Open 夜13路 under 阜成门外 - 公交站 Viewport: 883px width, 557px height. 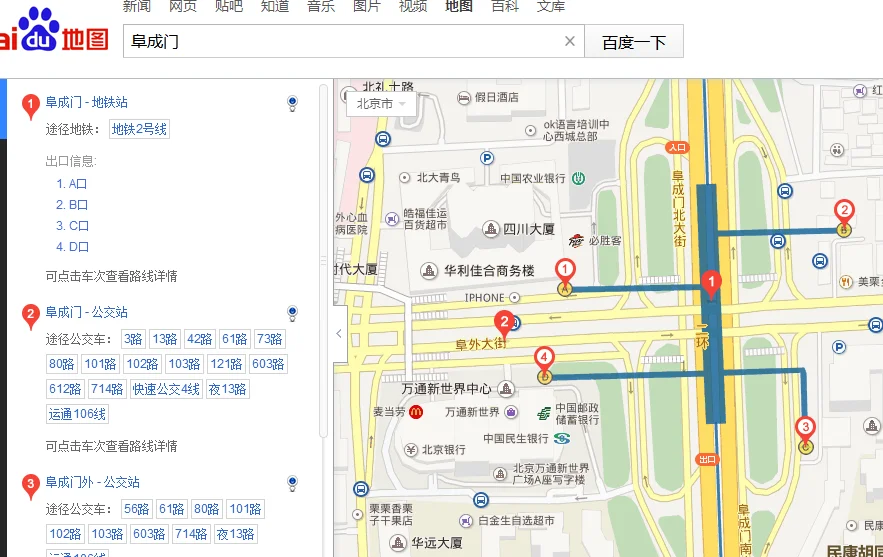pyautogui.click(x=236, y=534)
